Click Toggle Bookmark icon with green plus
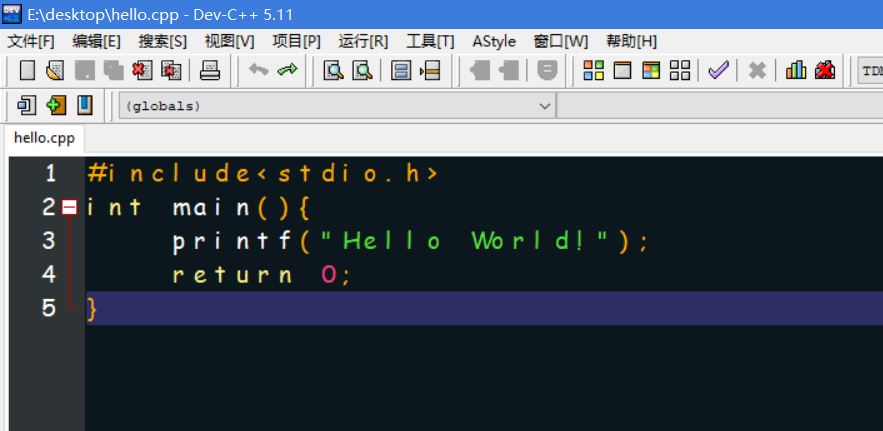 point(56,105)
